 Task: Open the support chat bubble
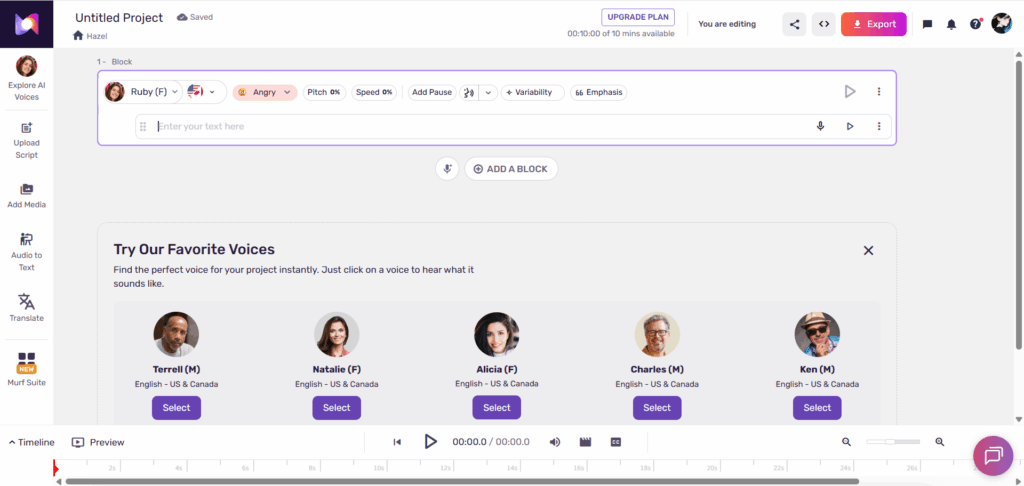(993, 455)
